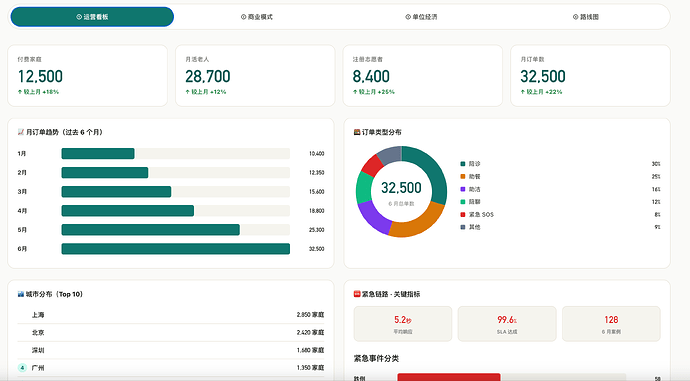Click the 12,350 February value
Viewport: 690px width, 381px height.
(316, 172)
